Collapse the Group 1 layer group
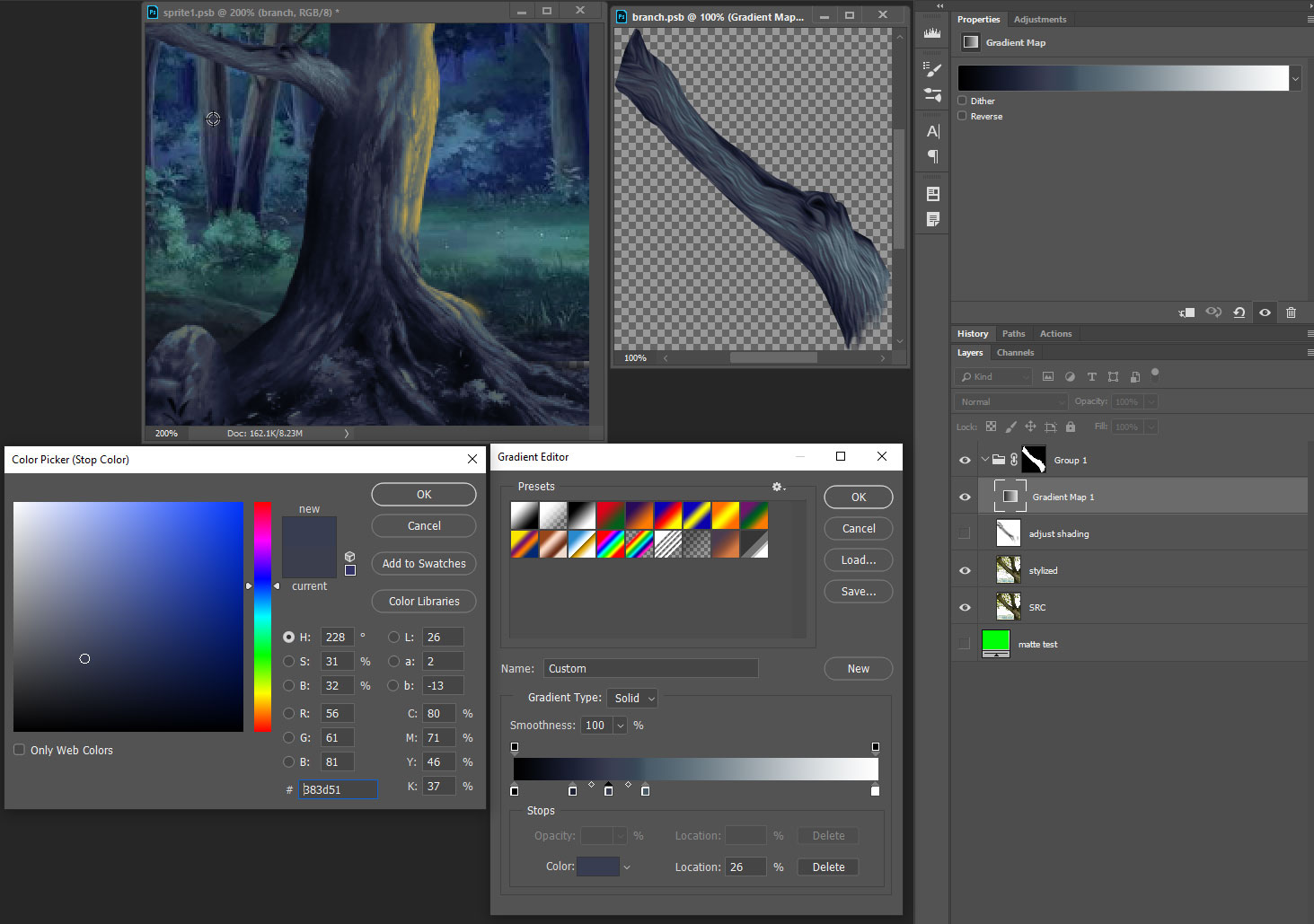 point(984,460)
